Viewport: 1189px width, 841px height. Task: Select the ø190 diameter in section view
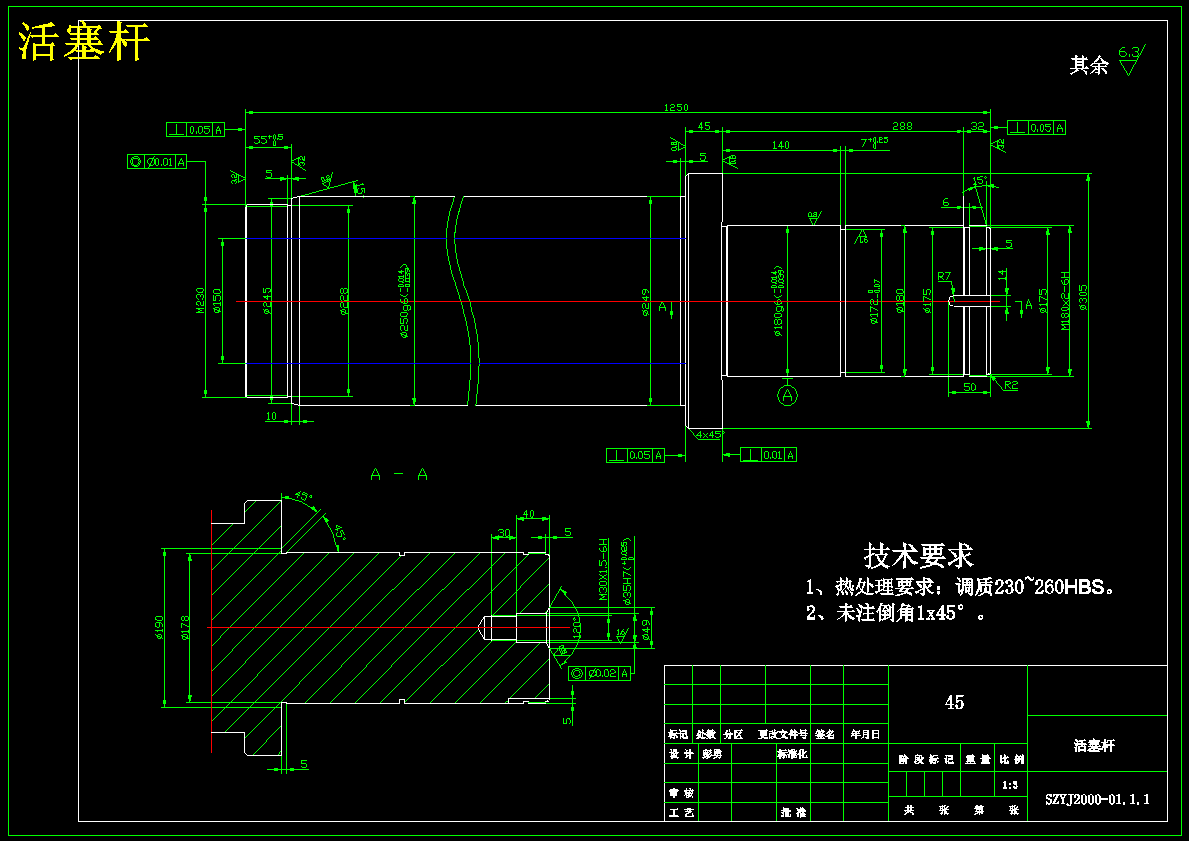tap(159, 627)
